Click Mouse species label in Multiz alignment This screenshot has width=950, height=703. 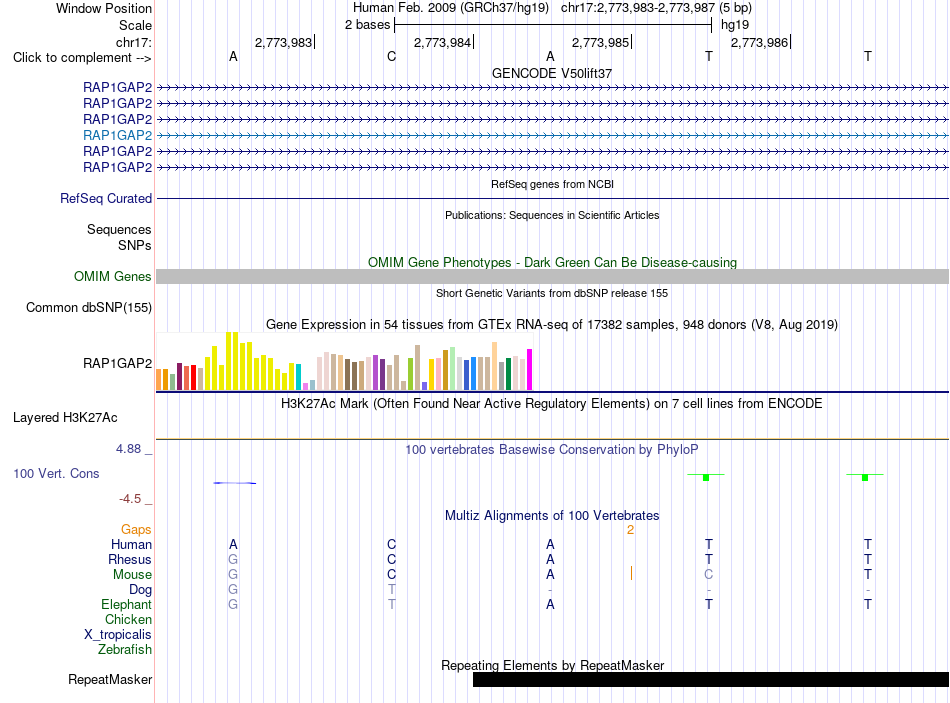(132, 574)
